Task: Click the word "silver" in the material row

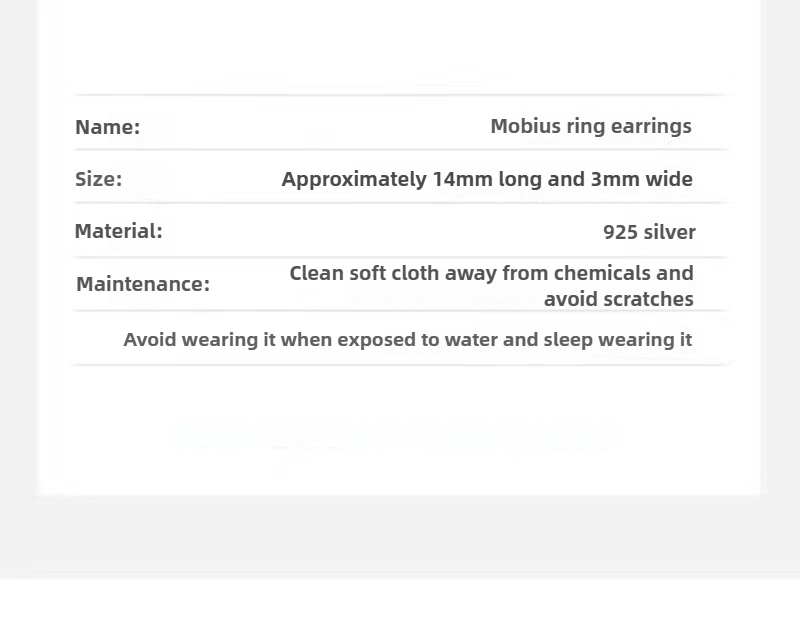Action: [669, 232]
